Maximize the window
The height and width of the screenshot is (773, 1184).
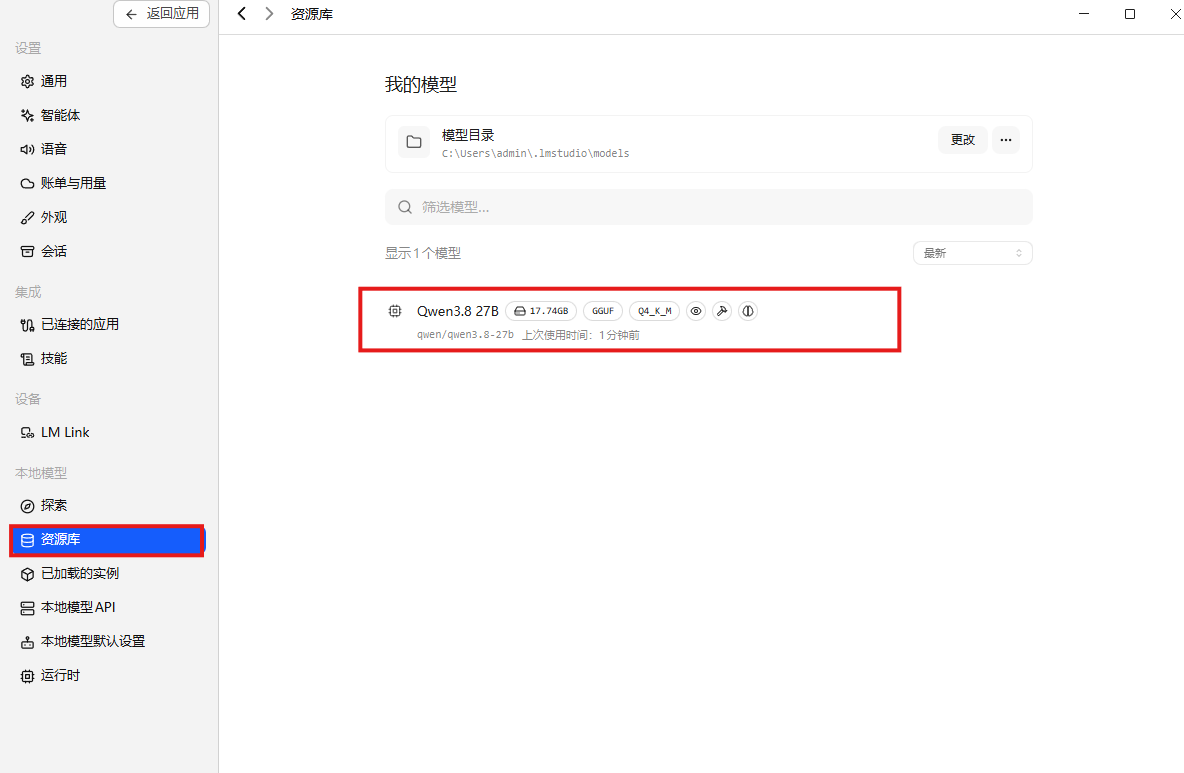pyautogui.click(x=1130, y=14)
